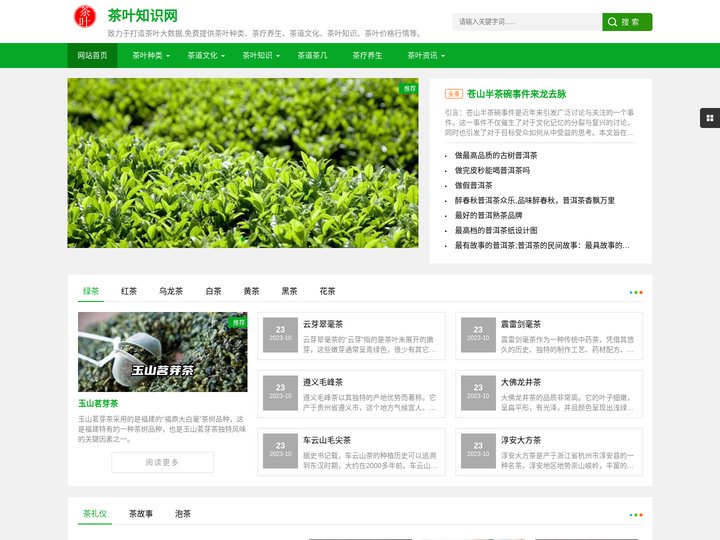The width and height of the screenshot is (720, 540).
Task: Open the 淳安大方茶 article card
Action: click(x=549, y=452)
